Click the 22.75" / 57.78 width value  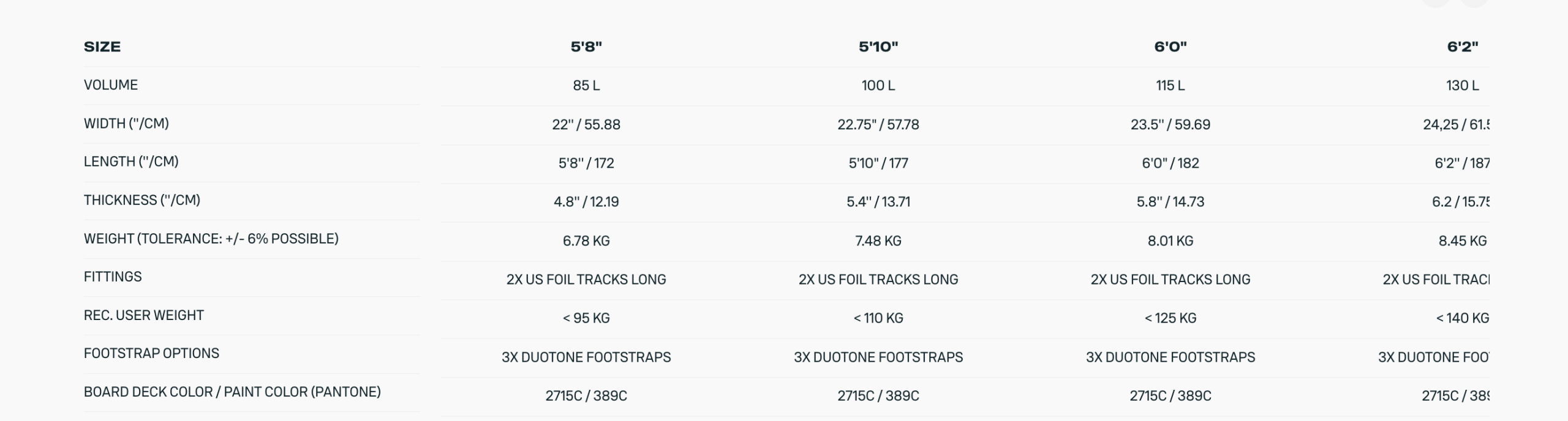(x=878, y=125)
